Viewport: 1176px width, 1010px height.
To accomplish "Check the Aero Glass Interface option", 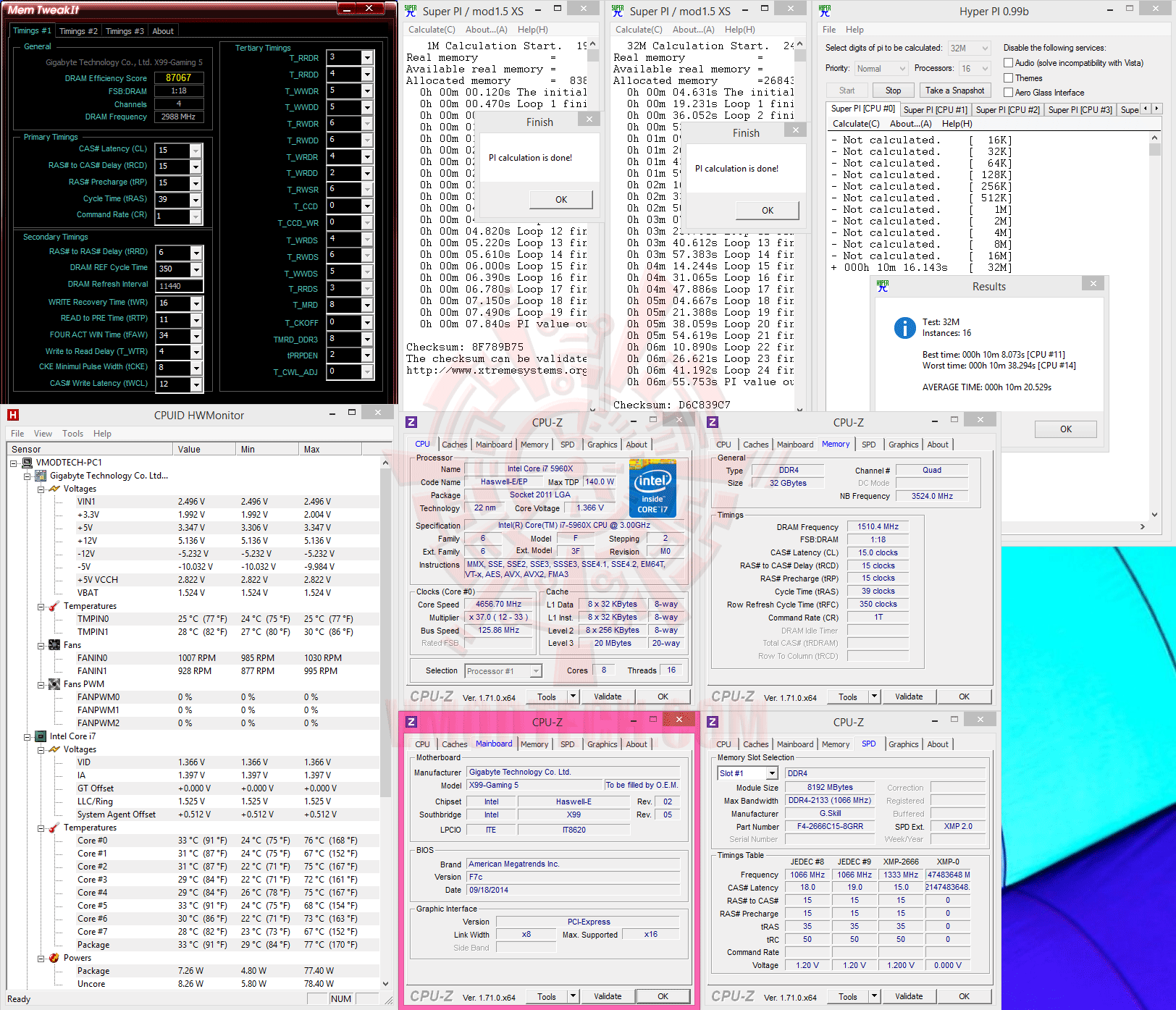I will 1008,92.
